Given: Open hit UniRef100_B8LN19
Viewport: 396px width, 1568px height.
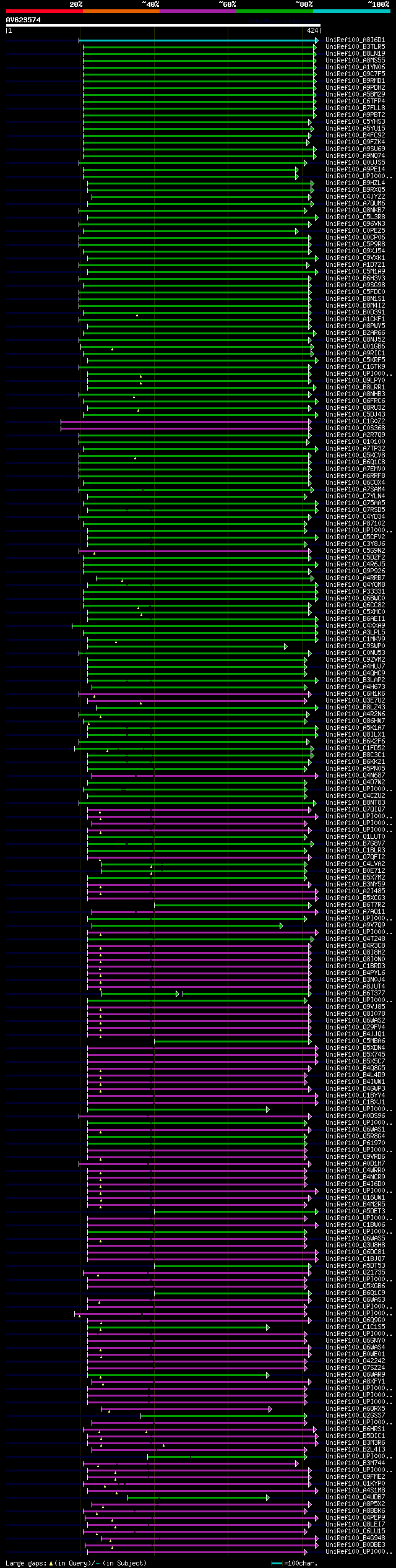Looking at the screenshot, I should pyautogui.click(x=355, y=54).
